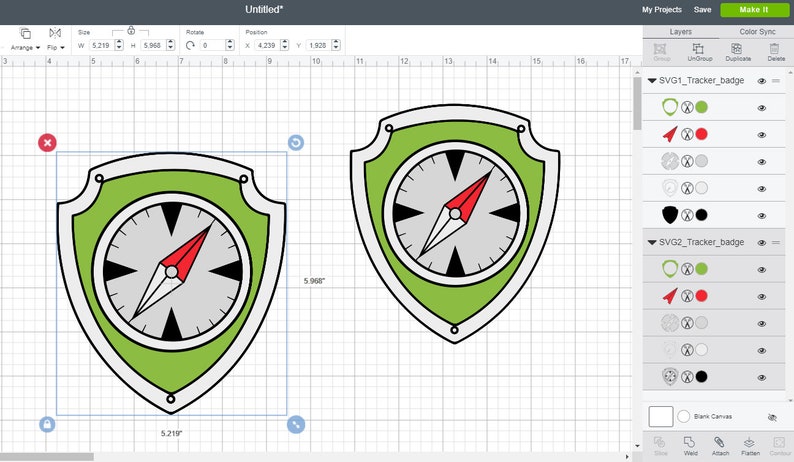This screenshot has height=462, width=794.
Task: Hide SVG2 red needle layer
Action: (x=762, y=296)
